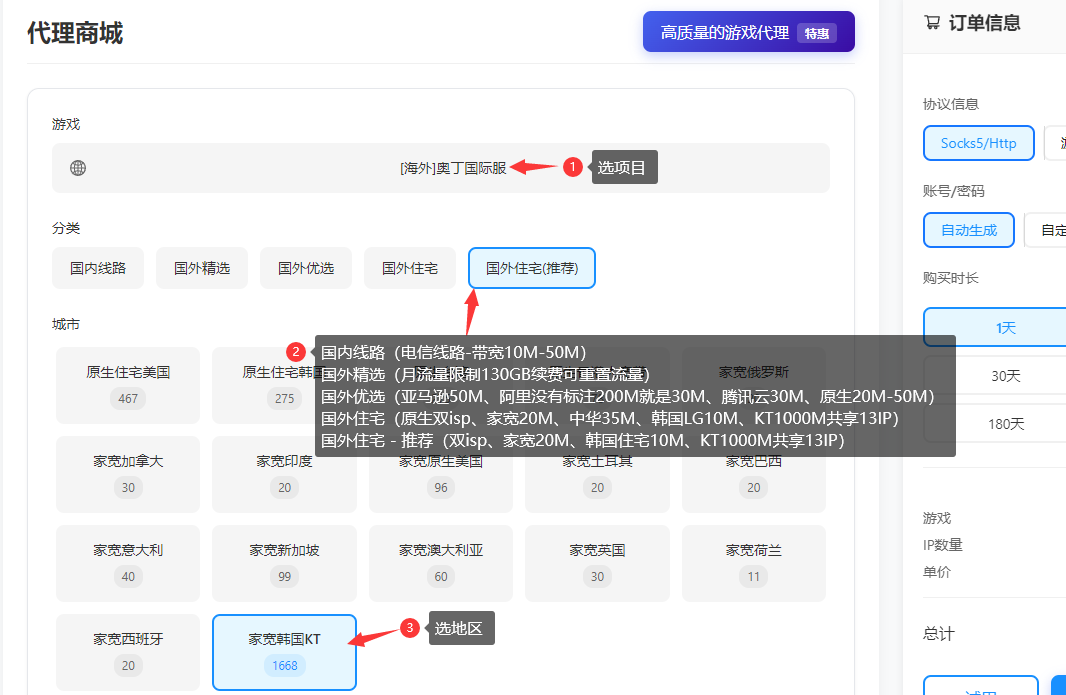
Task: Choose the 家宽澳大利亚 region
Action: coord(440,563)
